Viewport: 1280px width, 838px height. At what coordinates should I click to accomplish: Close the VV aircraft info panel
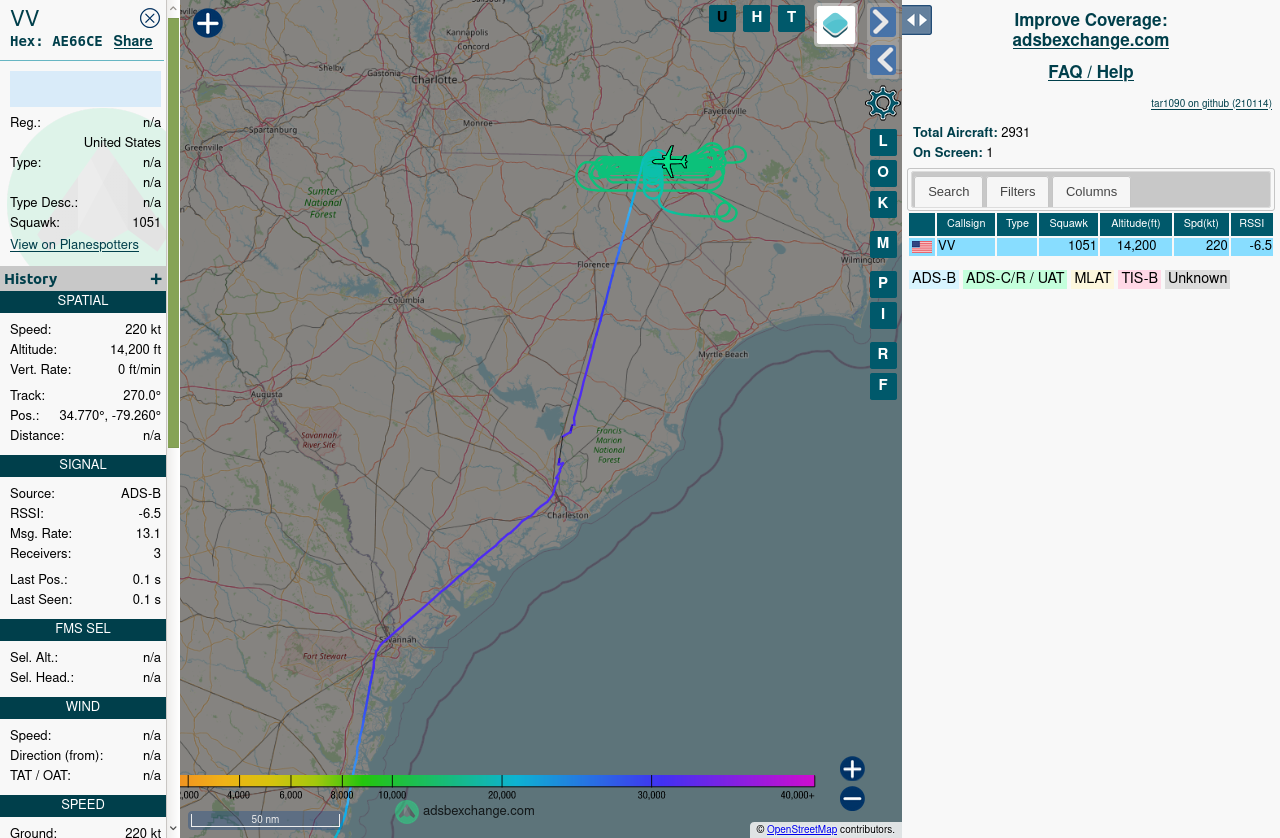tap(150, 18)
